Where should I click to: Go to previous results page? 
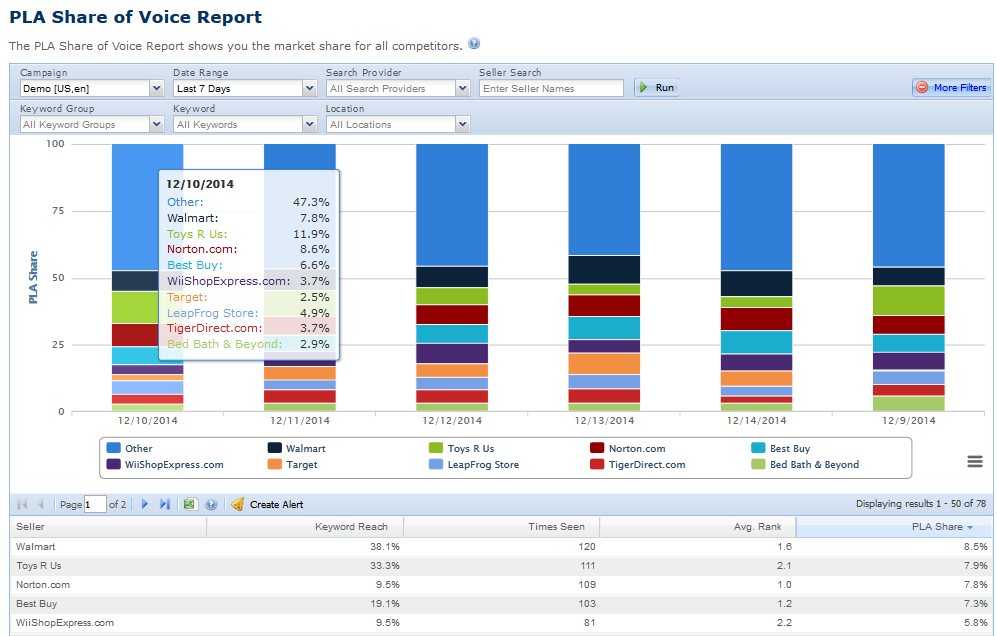point(40,504)
